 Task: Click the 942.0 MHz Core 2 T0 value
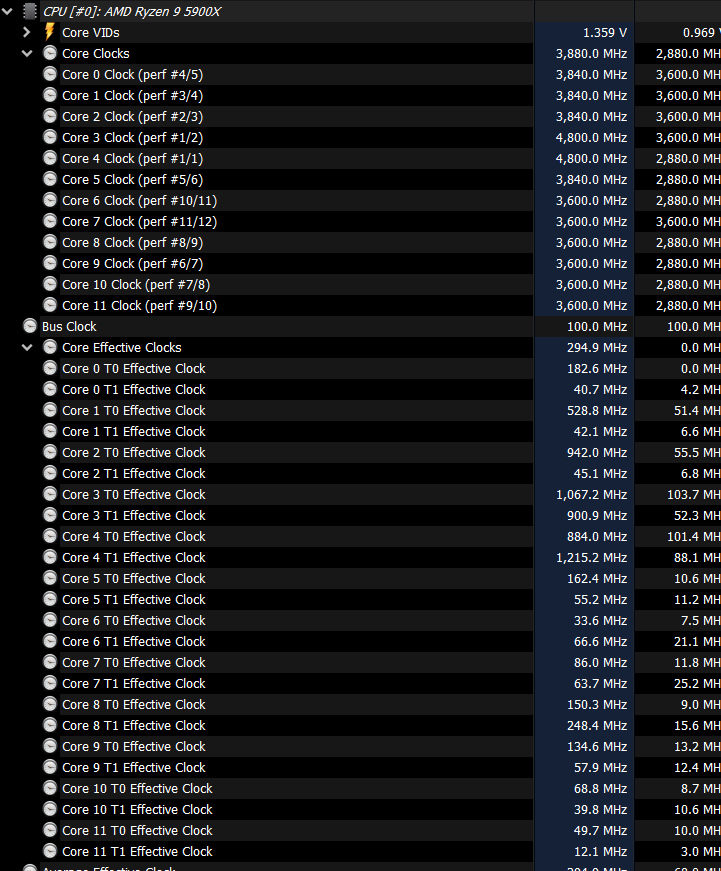click(x=597, y=453)
